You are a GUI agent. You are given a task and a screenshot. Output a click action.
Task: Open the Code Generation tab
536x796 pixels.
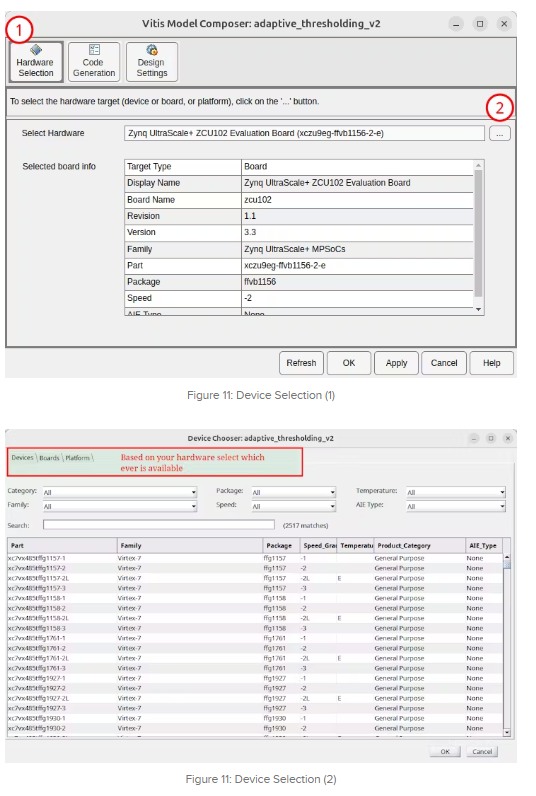(x=94, y=62)
